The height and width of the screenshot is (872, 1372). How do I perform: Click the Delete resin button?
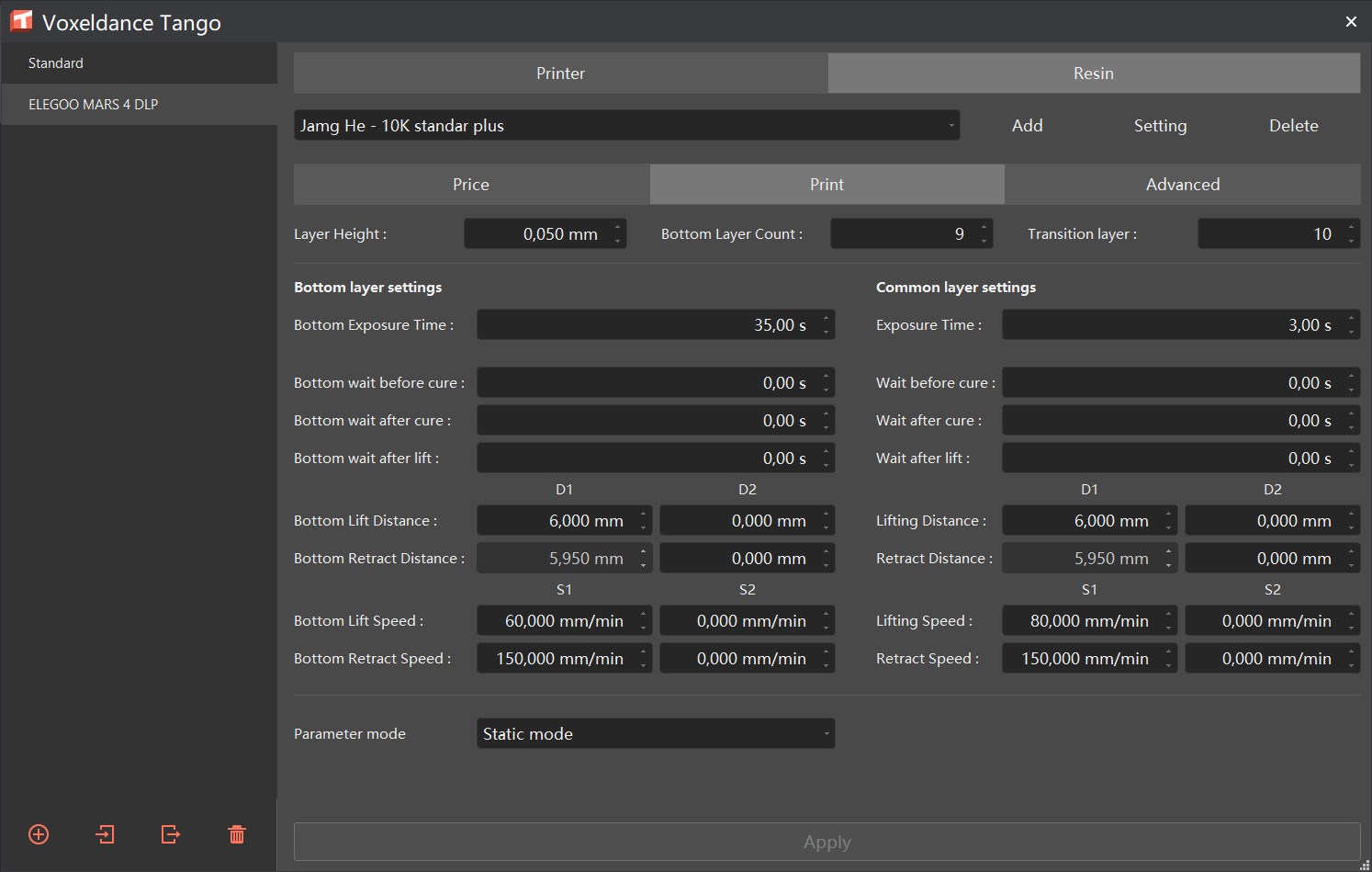click(1293, 126)
